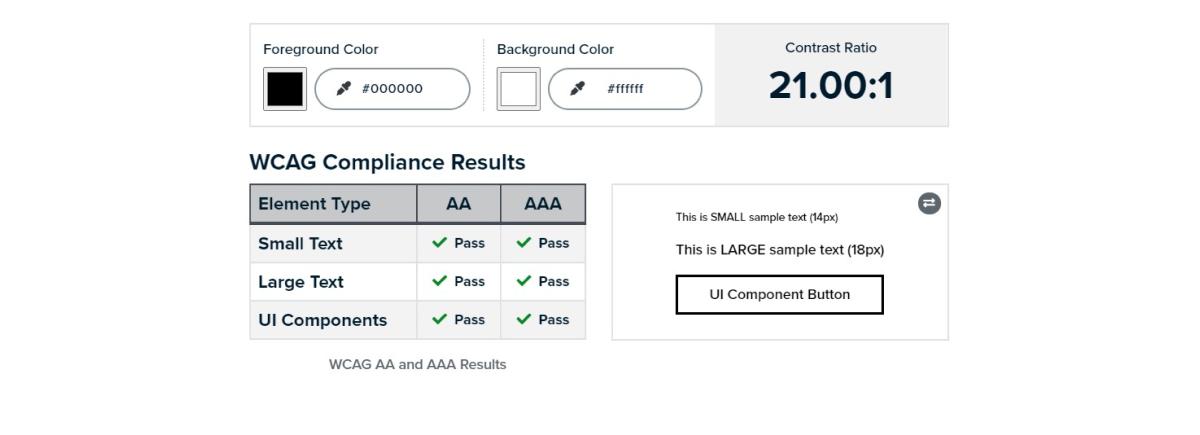This screenshot has height=435, width=1200.
Task: Click the 21.00:1 contrast ratio value
Action: tap(831, 86)
